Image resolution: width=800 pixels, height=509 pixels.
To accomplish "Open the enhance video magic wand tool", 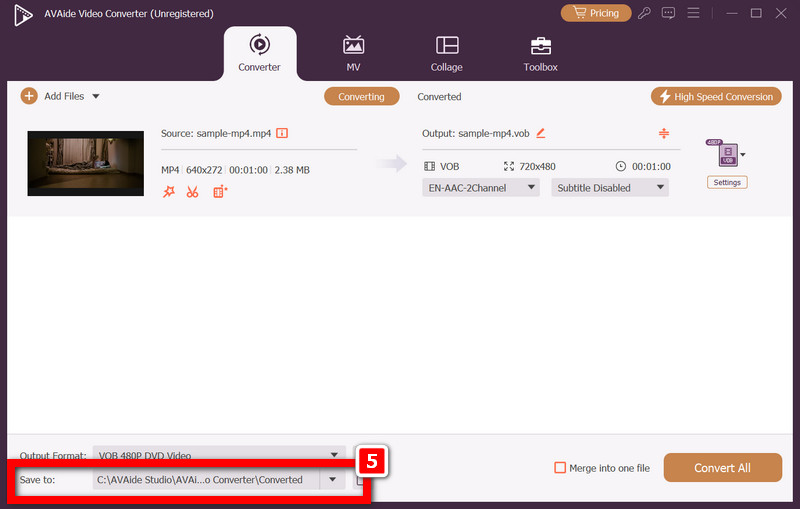I will pos(169,192).
